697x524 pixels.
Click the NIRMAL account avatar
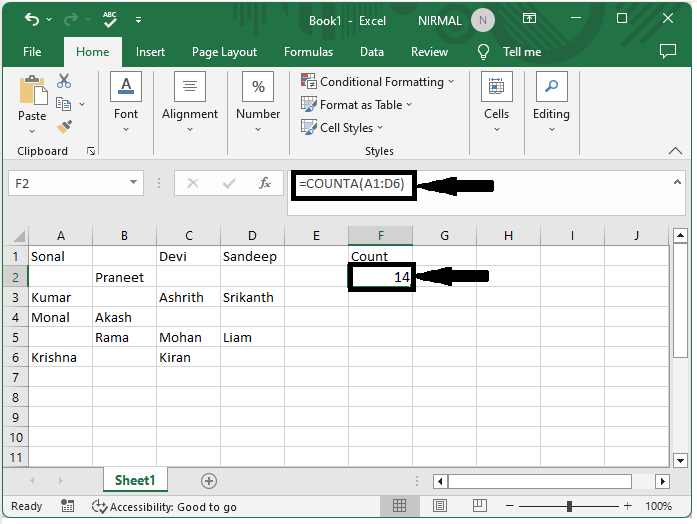[x=483, y=20]
